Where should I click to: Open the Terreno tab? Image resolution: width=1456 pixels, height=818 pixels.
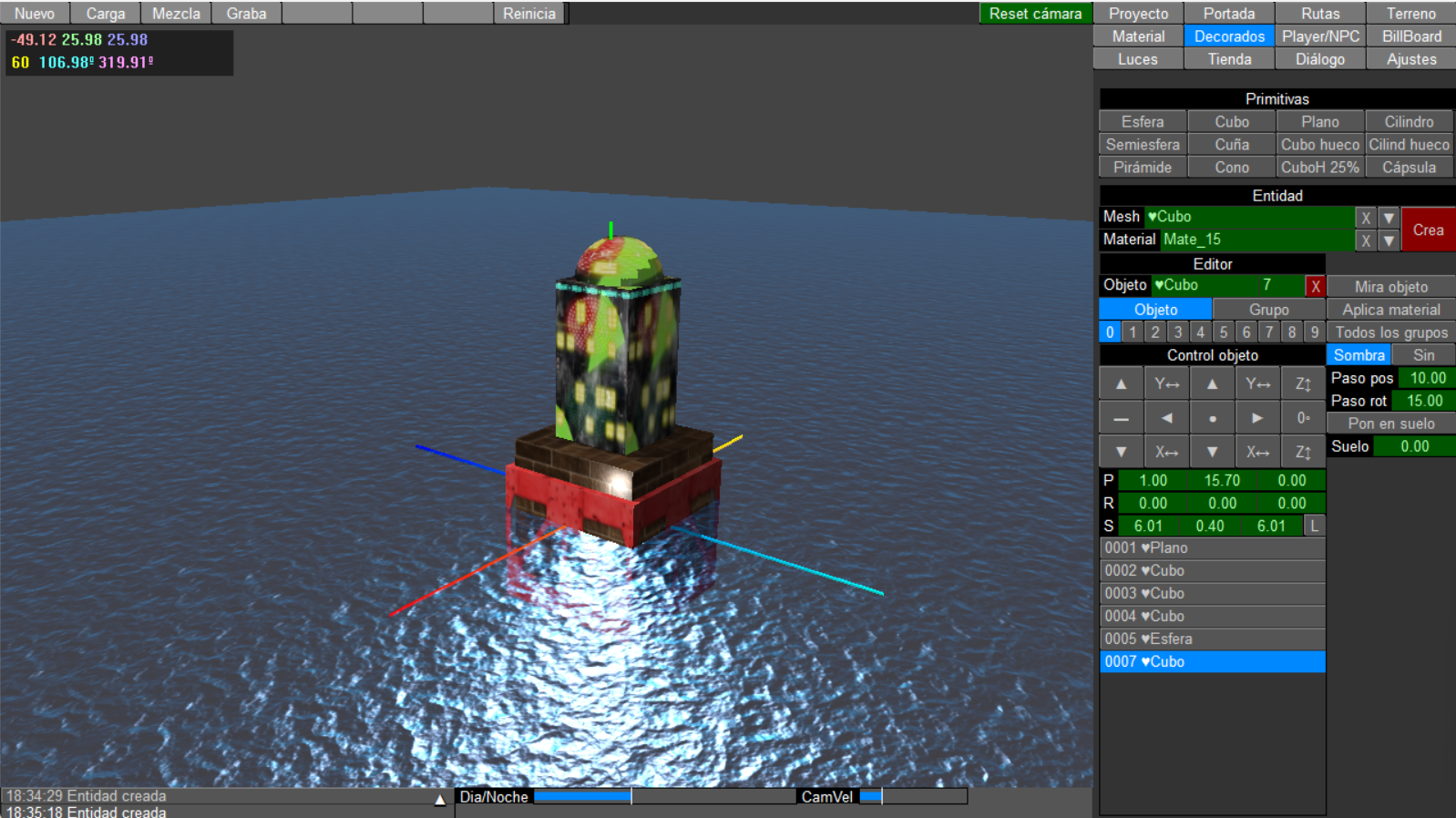point(1410,14)
